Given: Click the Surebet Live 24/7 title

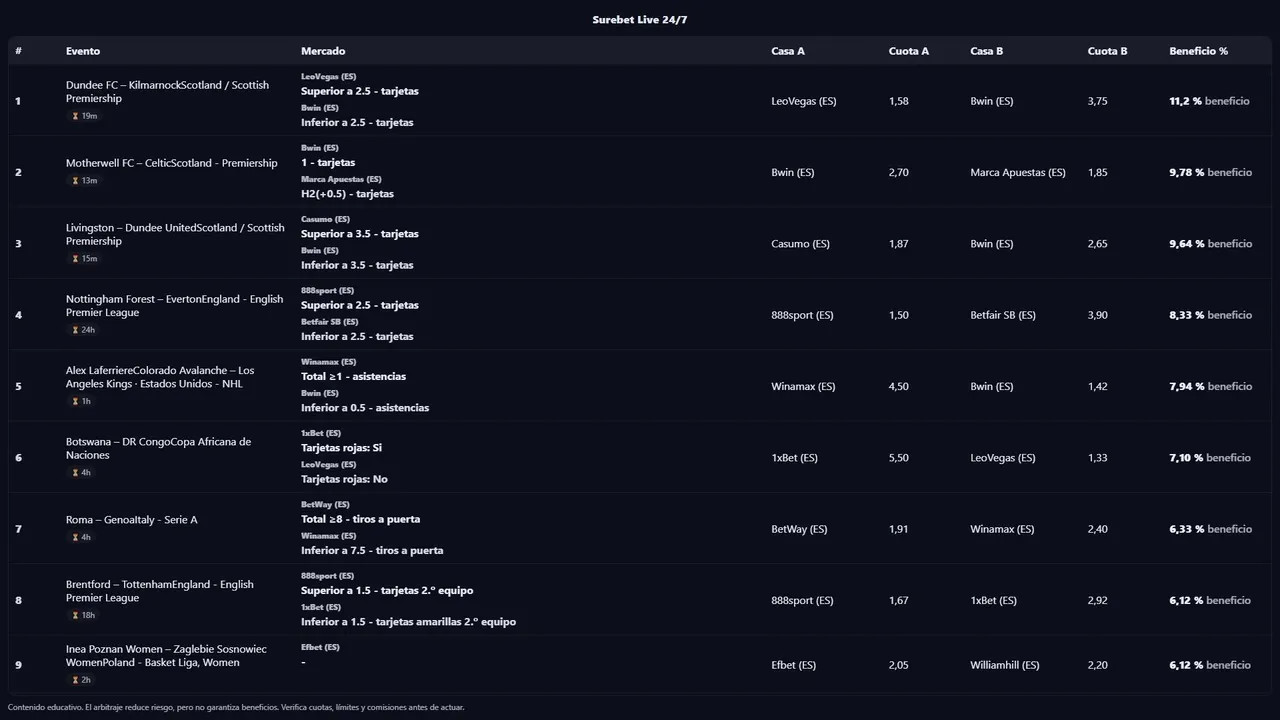Looking at the screenshot, I should pos(640,20).
